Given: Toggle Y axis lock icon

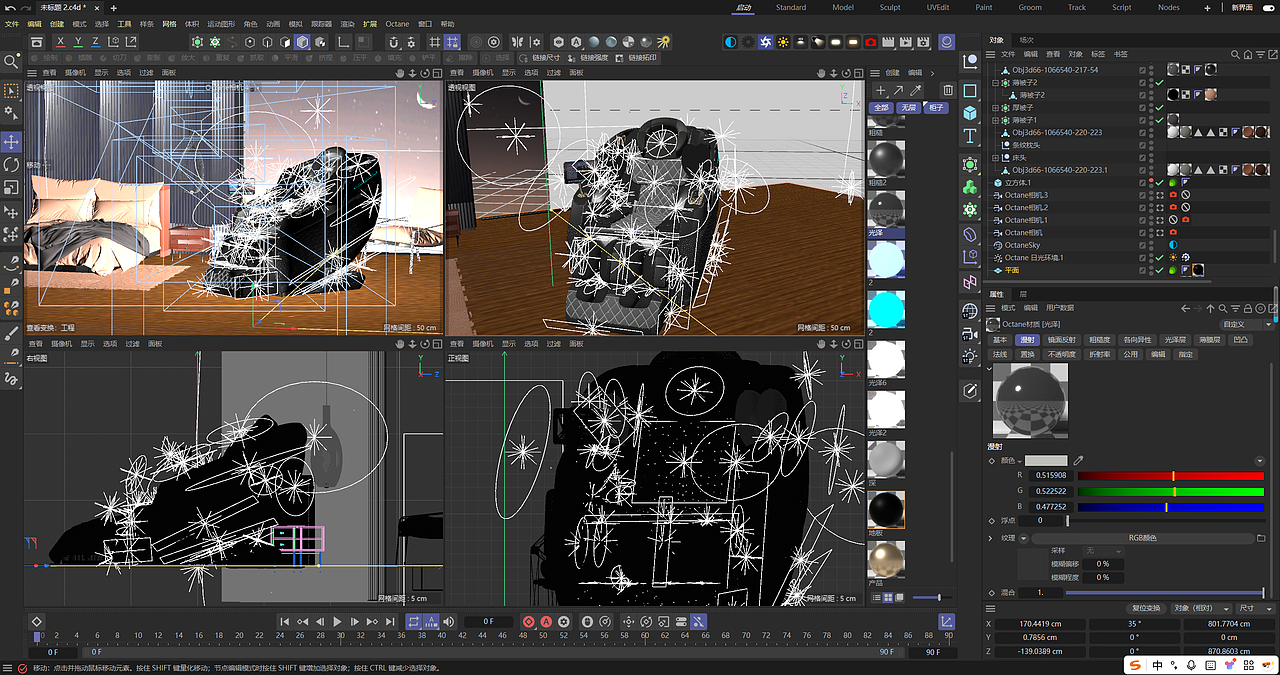Looking at the screenshot, I should pos(78,42).
